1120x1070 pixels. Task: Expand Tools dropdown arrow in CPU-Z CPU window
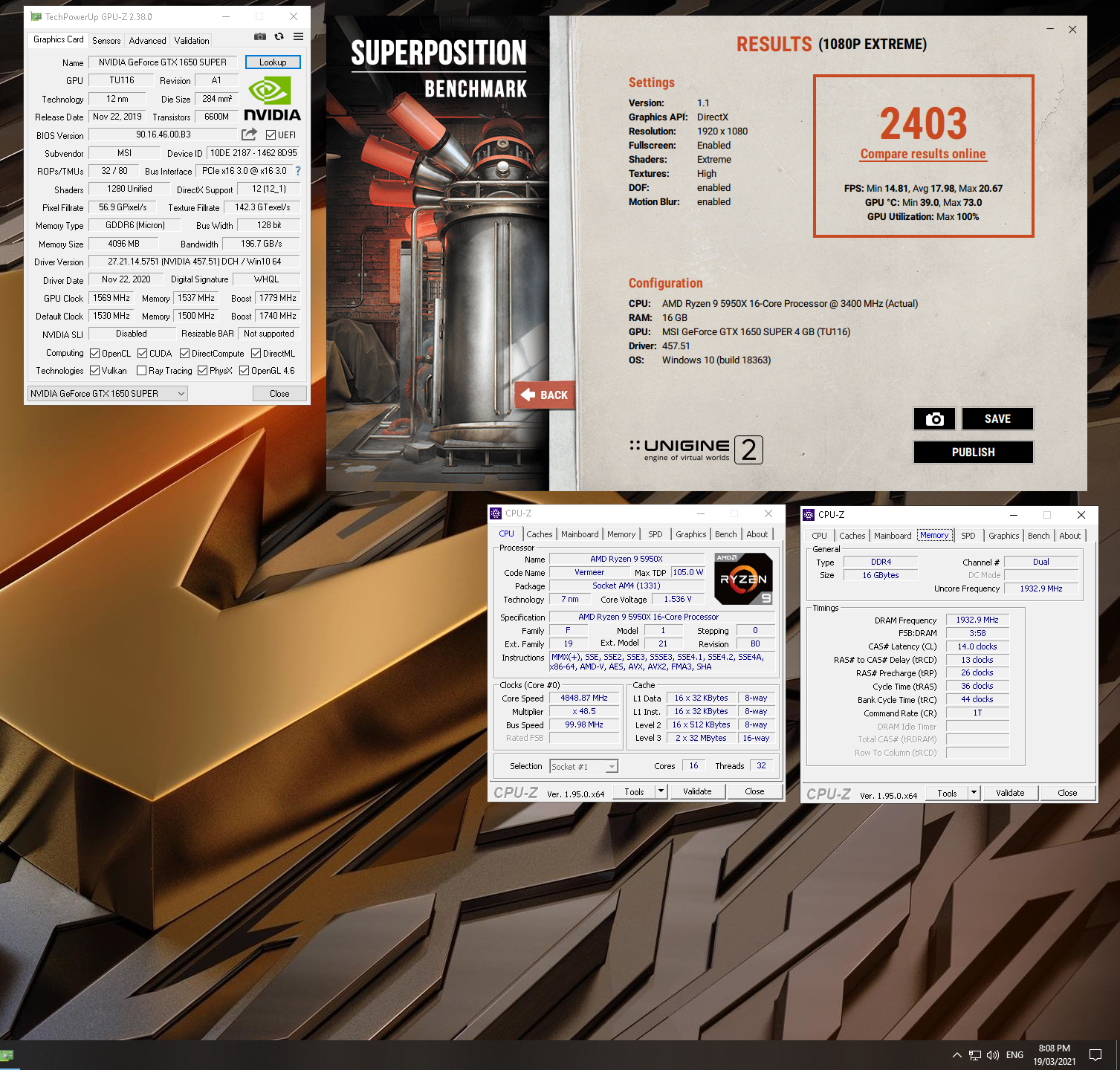pyautogui.click(x=661, y=791)
